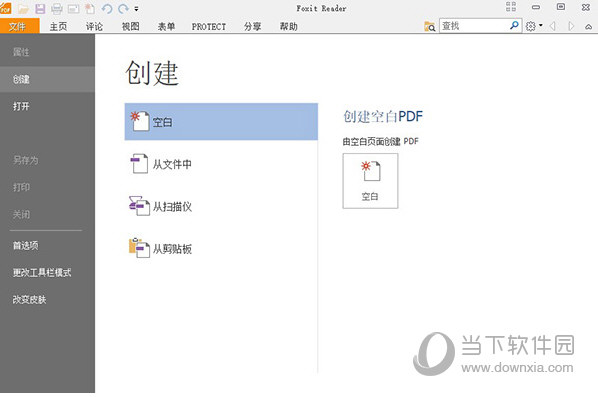Redo the last action
Viewport: 598px width, 397px height.
coord(123,8)
